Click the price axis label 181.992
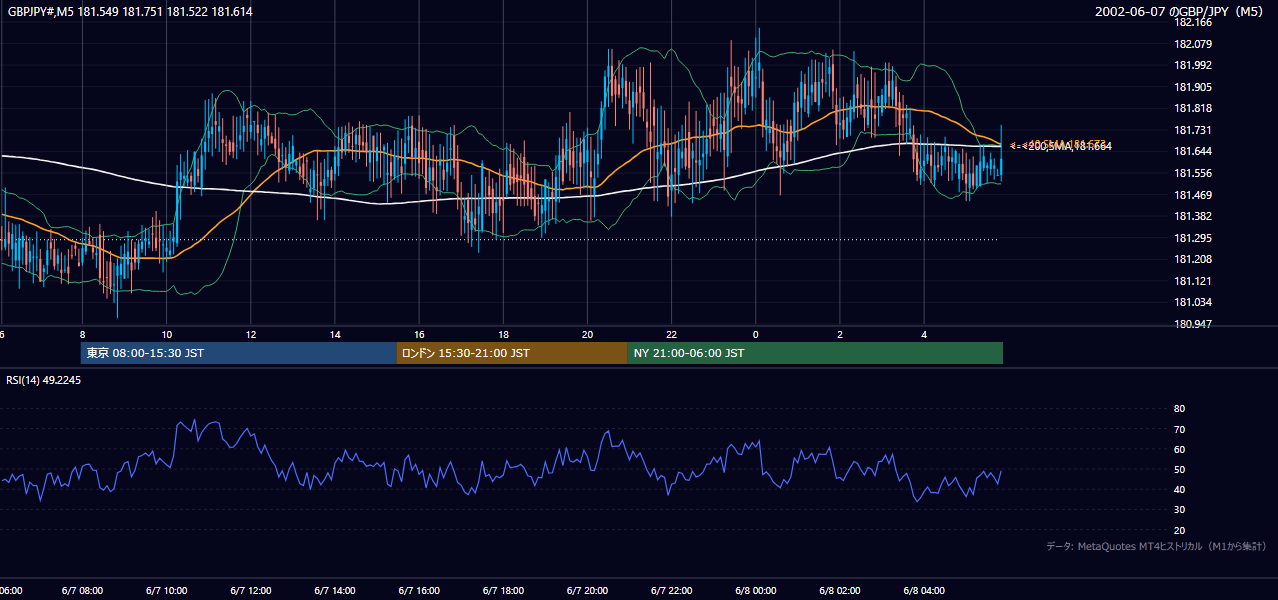Image resolution: width=1278 pixels, height=600 pixels. coord(1193,65)
